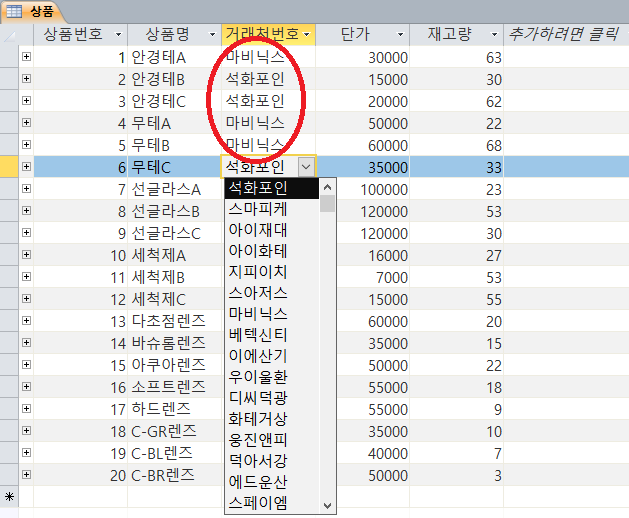Click the list scrollbar up arrow

click(327, 187)
